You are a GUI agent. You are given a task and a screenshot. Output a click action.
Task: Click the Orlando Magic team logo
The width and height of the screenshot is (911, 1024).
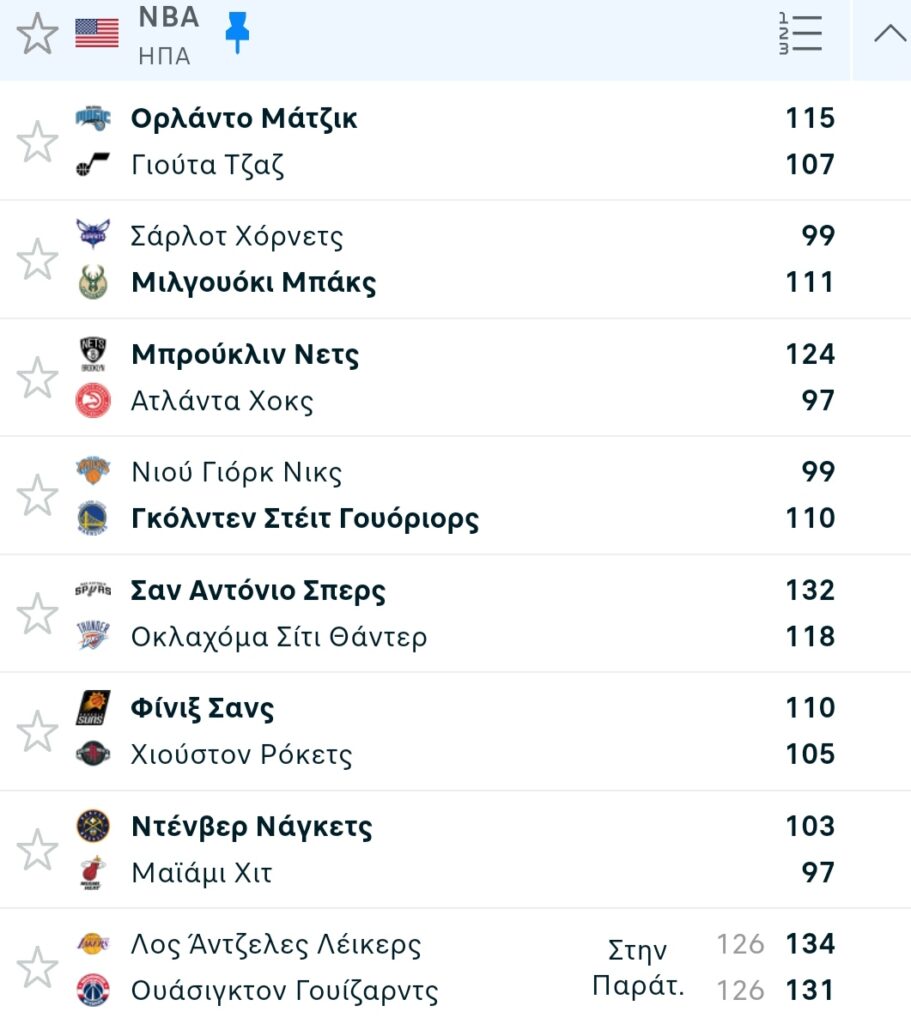[93, 118]
